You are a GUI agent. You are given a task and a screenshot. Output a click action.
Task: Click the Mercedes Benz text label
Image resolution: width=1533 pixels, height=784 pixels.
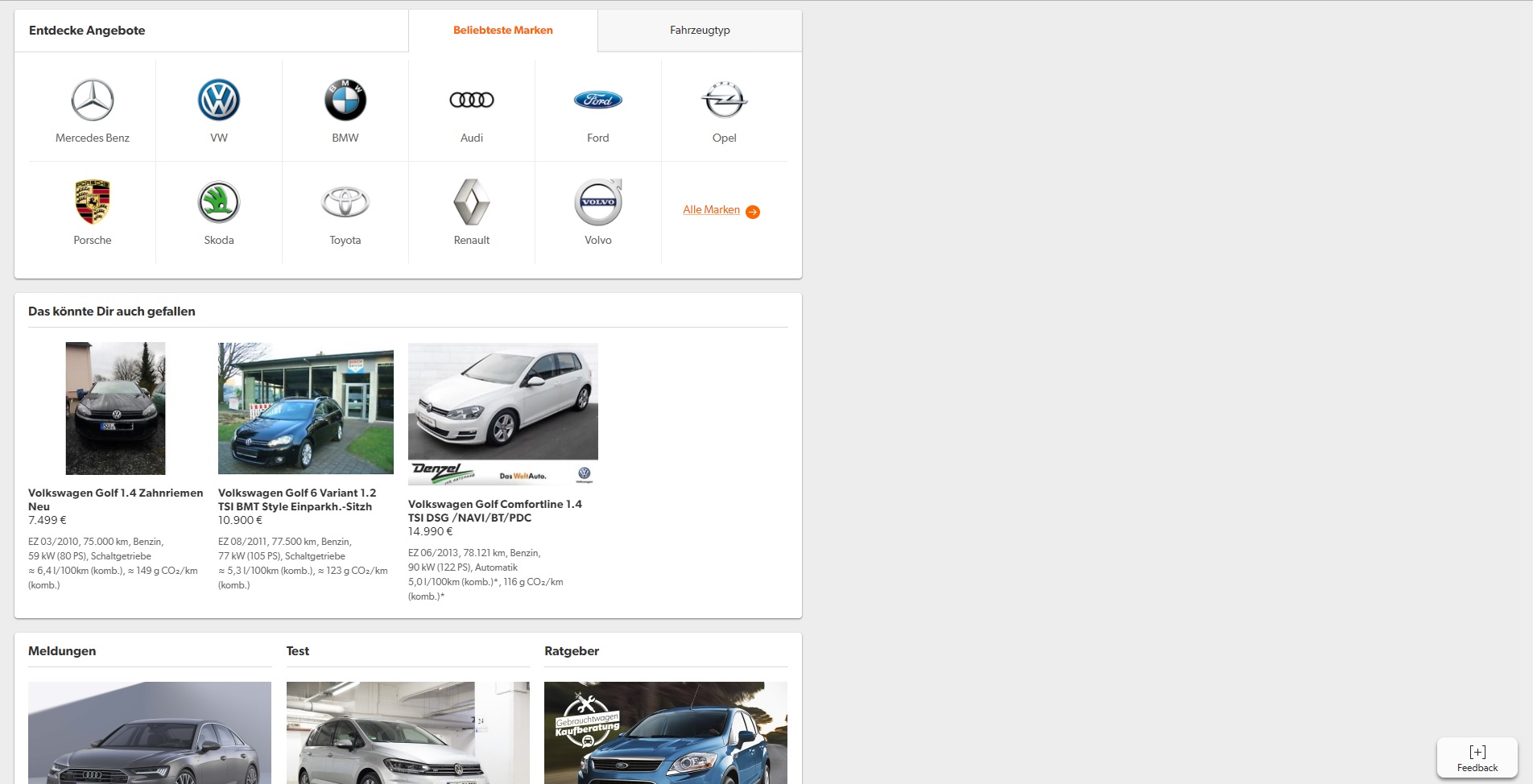tap(93, 138)
